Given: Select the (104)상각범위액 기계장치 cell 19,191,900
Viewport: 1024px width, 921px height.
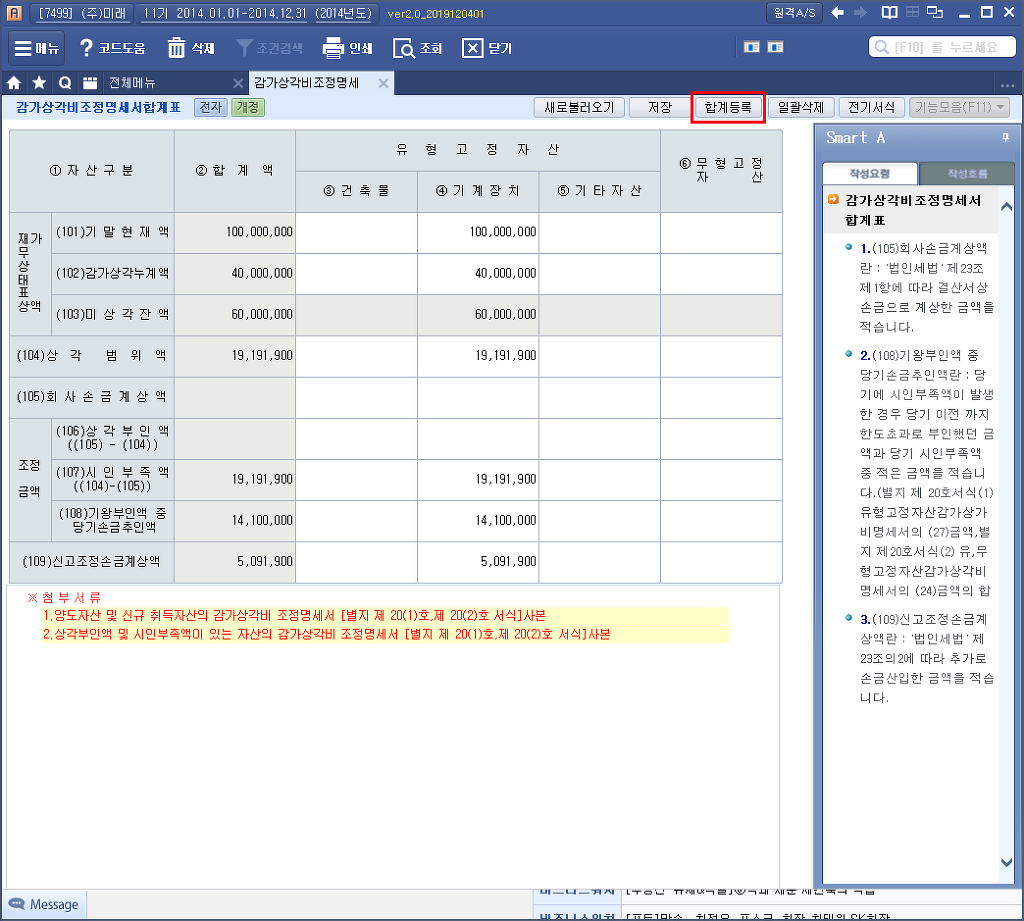Looking at the screenshot, I should pos(478,356).
